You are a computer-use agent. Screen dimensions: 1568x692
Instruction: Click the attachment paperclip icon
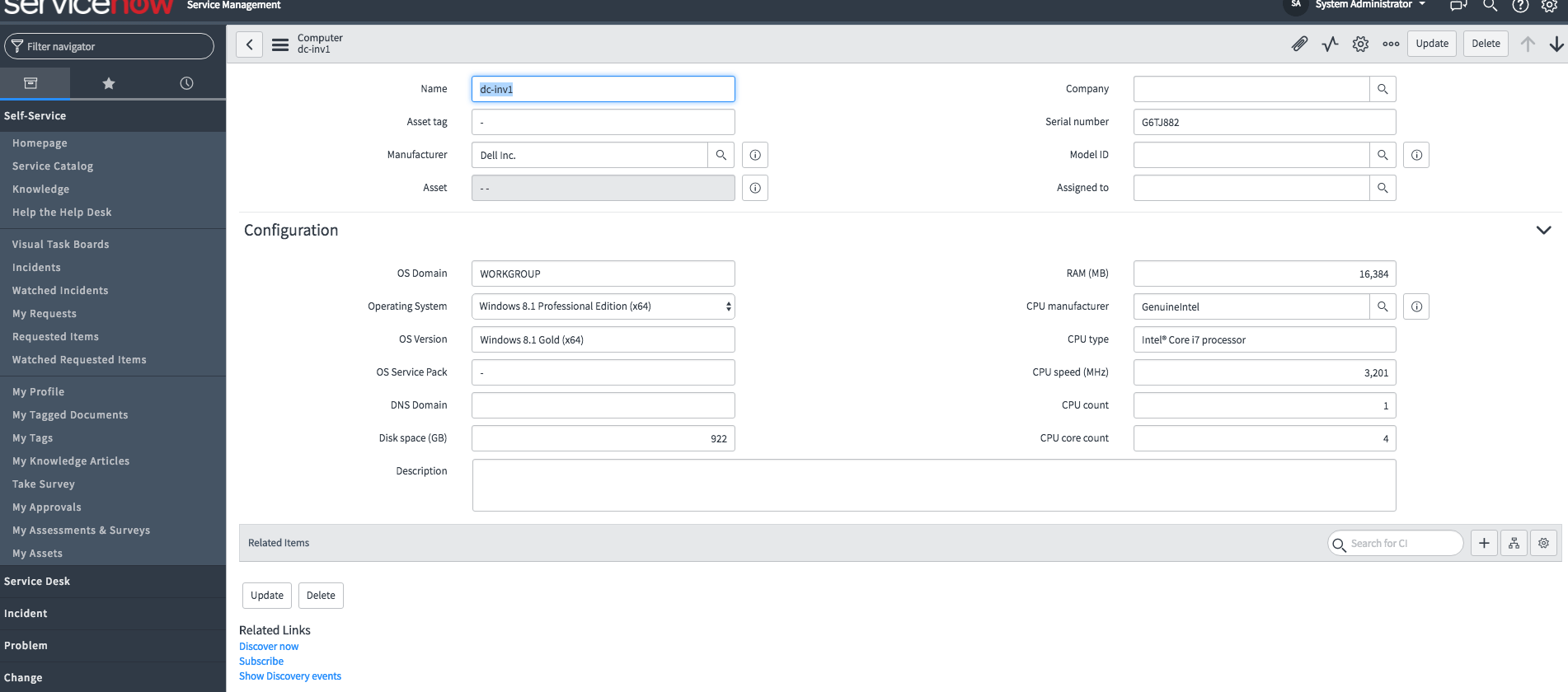click(1299, 44)
